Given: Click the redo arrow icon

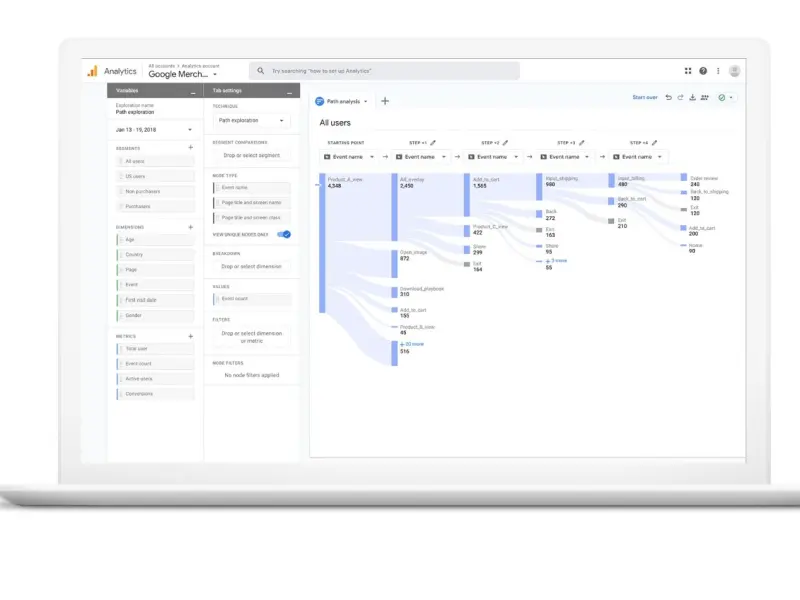Looking at the screenshot, I should tap(680, 98).
